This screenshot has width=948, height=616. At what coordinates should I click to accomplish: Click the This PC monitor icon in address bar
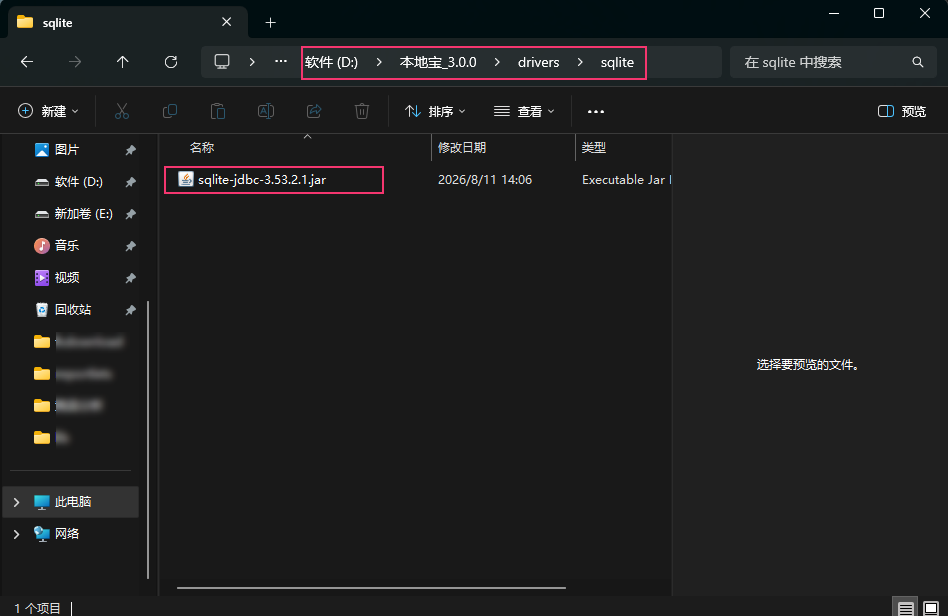pos(222,62)
